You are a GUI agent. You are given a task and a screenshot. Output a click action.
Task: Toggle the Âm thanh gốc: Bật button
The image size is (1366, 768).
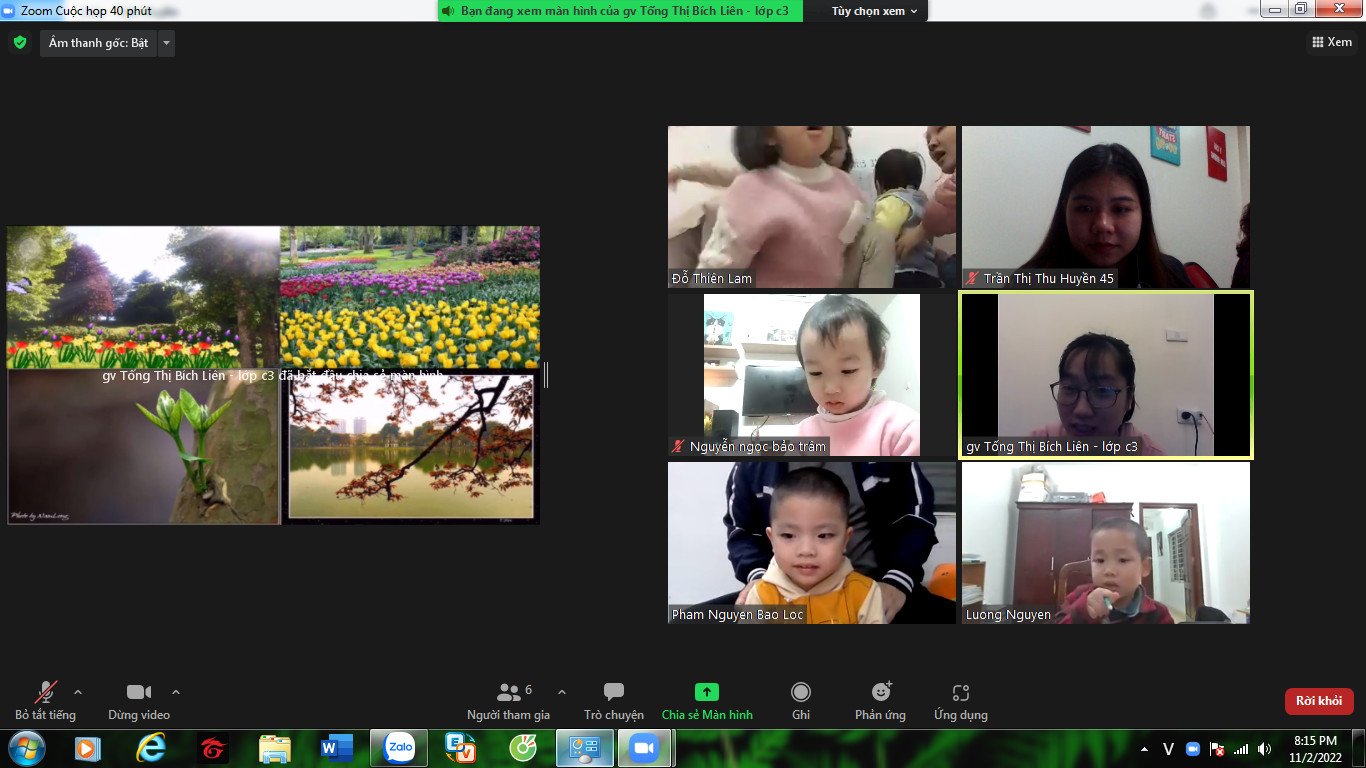click(x=98, y=43)
